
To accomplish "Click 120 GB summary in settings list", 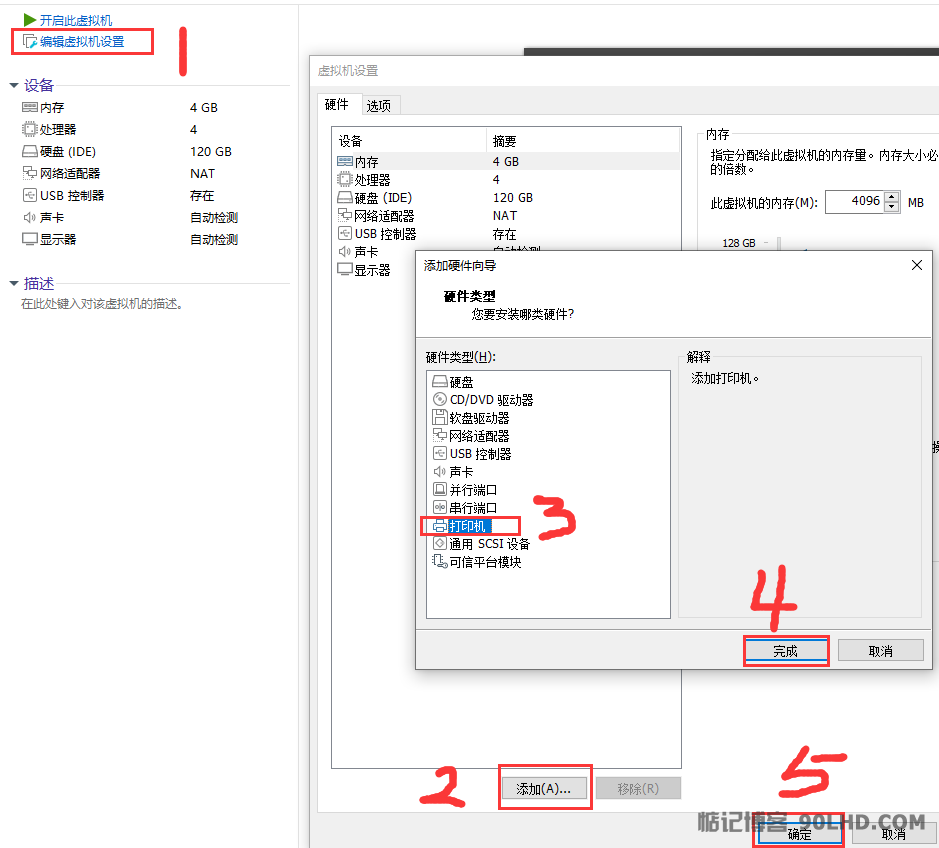I will click(x=513, y=198).
